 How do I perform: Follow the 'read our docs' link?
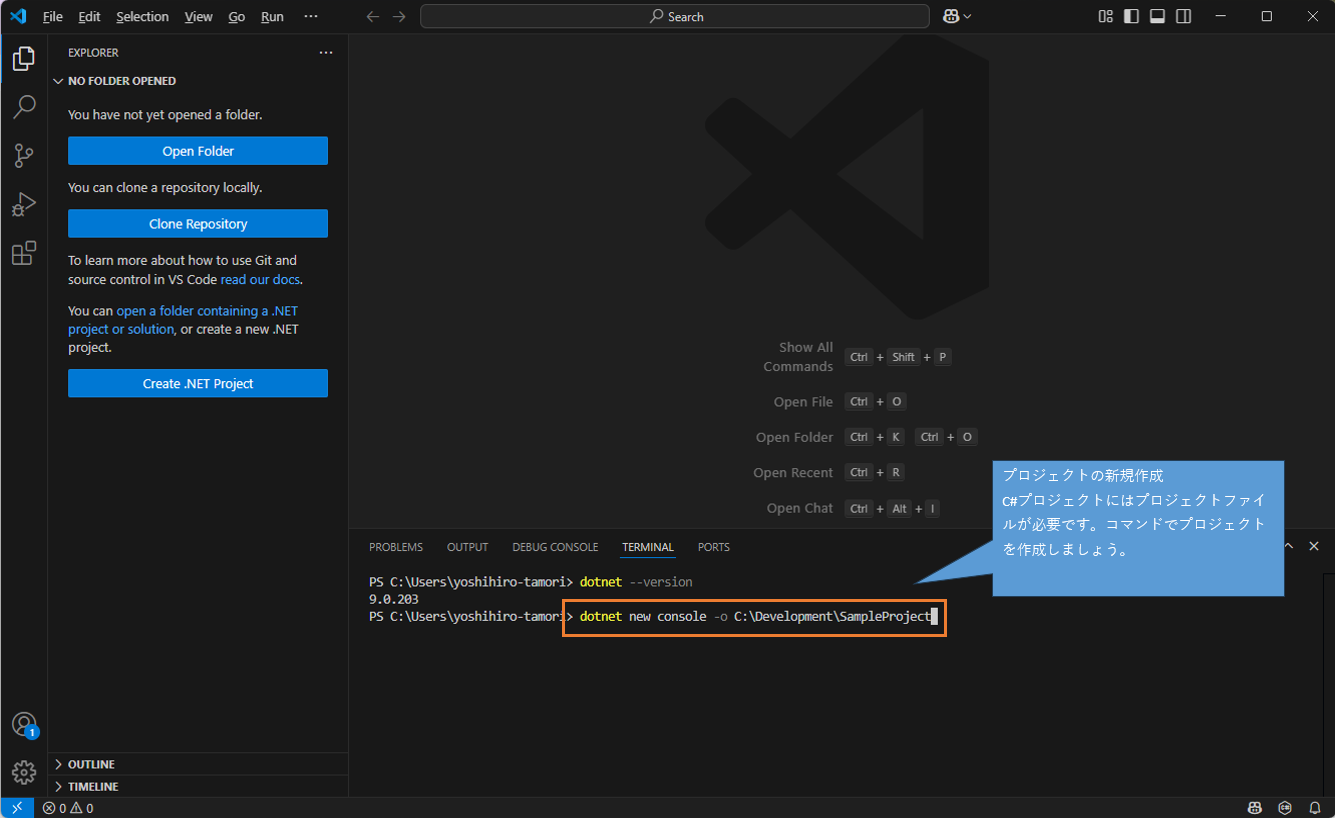coord(259,280)
